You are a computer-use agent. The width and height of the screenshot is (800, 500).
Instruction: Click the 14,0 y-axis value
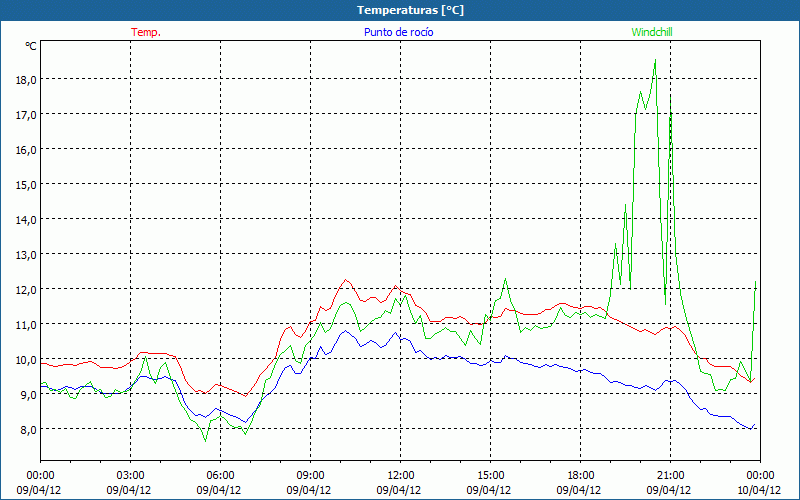point(26,219)
